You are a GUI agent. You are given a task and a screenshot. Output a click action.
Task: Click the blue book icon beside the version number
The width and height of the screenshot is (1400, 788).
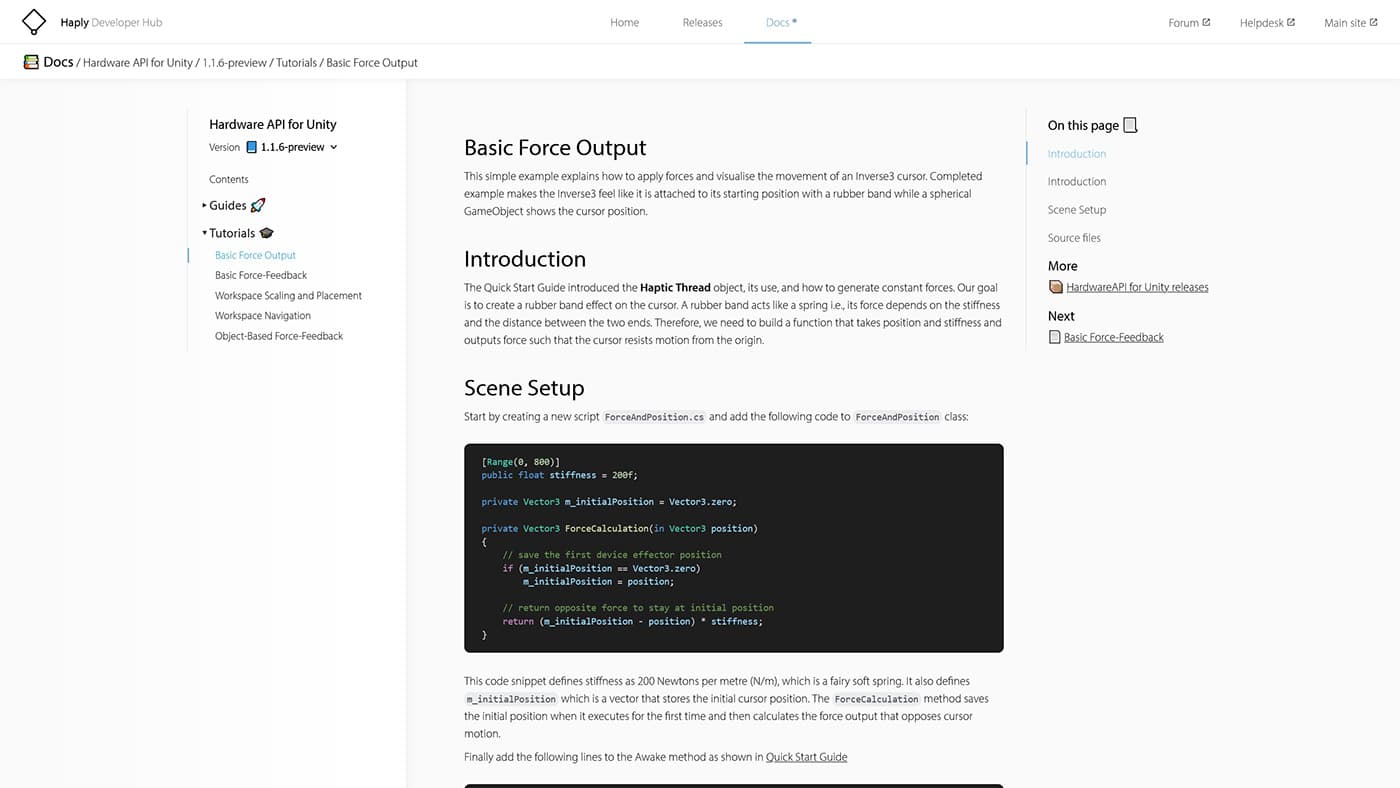click(252, 147)
